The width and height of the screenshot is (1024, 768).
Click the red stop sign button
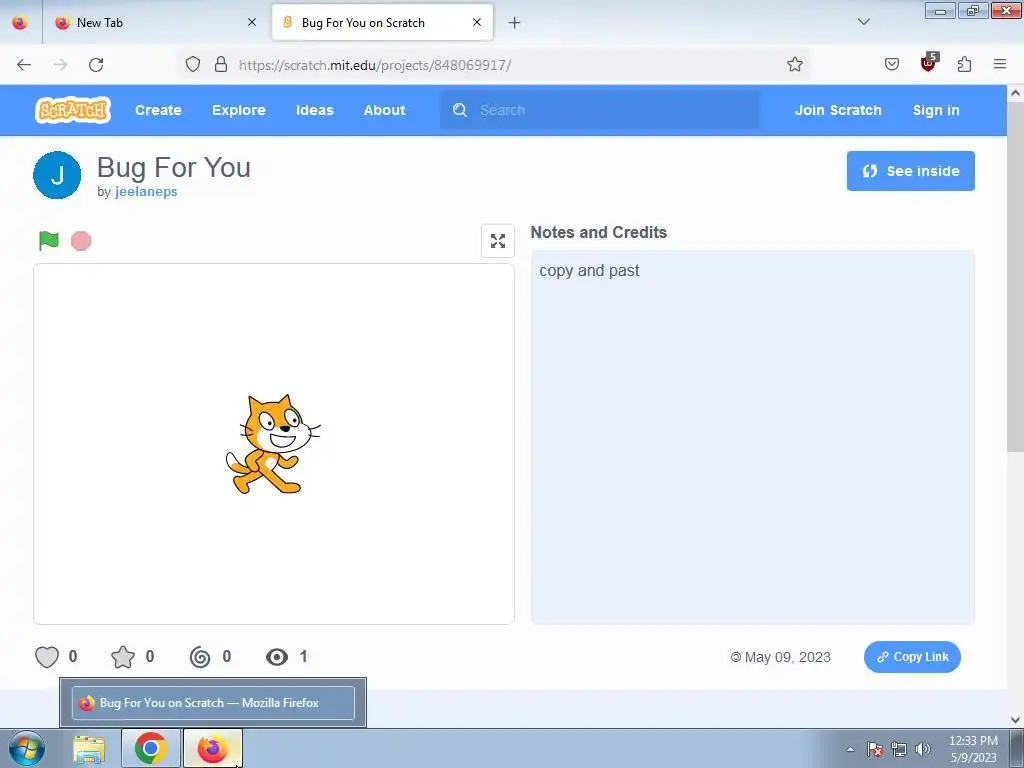(x=81, y=241)
